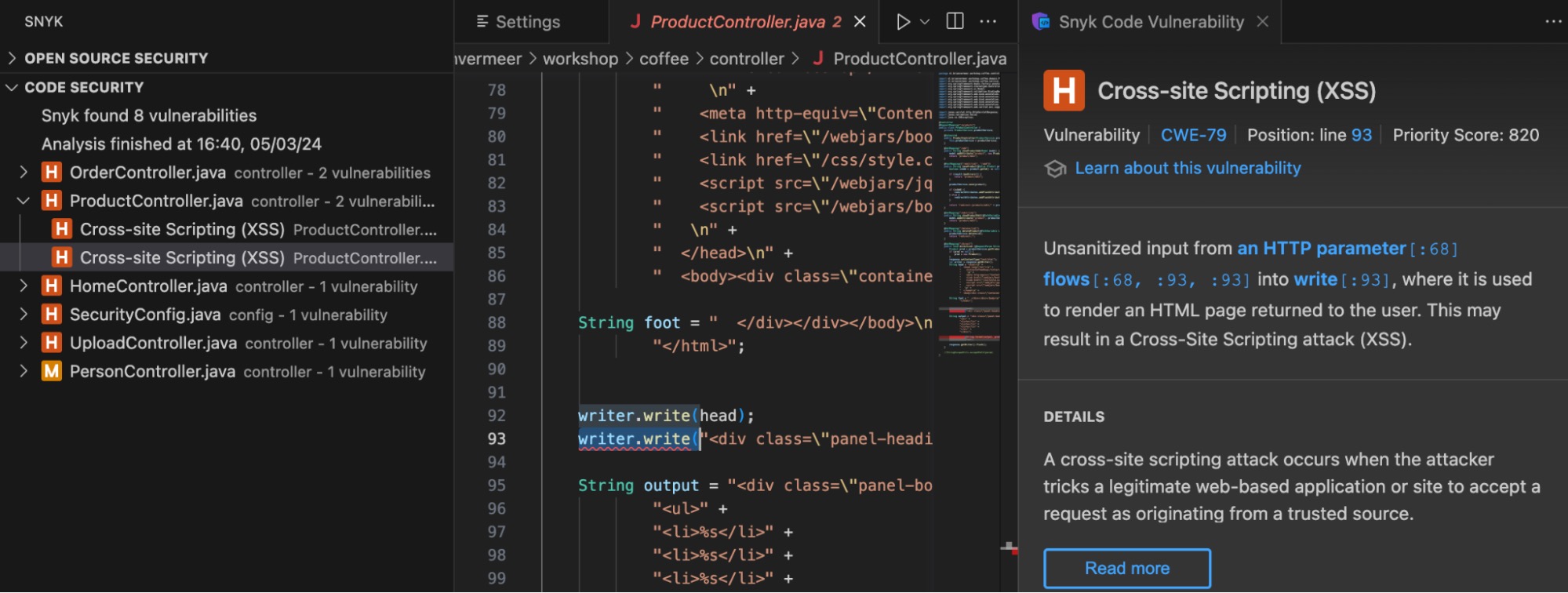
Task: Click the 'coffee' breadcrumb segment
Action: pyautogui.click(x=664, y=59)
